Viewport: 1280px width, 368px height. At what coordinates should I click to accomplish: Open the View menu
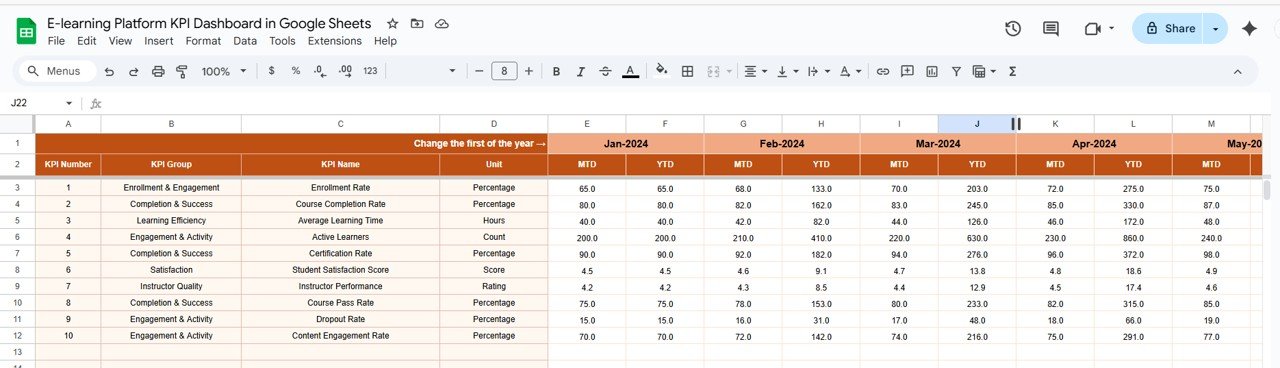(120, 41)
